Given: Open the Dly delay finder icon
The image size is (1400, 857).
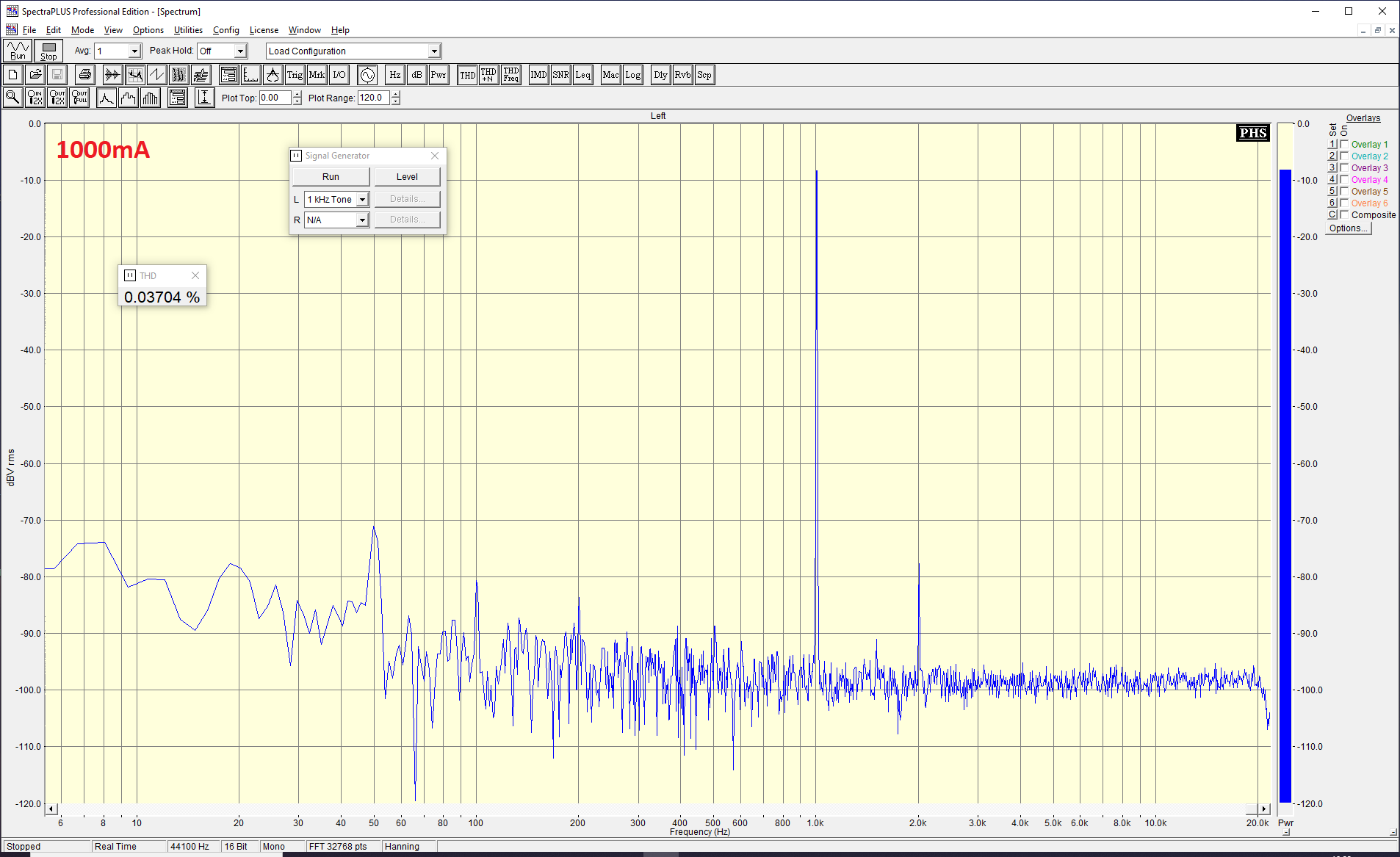Looking at the screenshot, I should [x=661, y=75].
